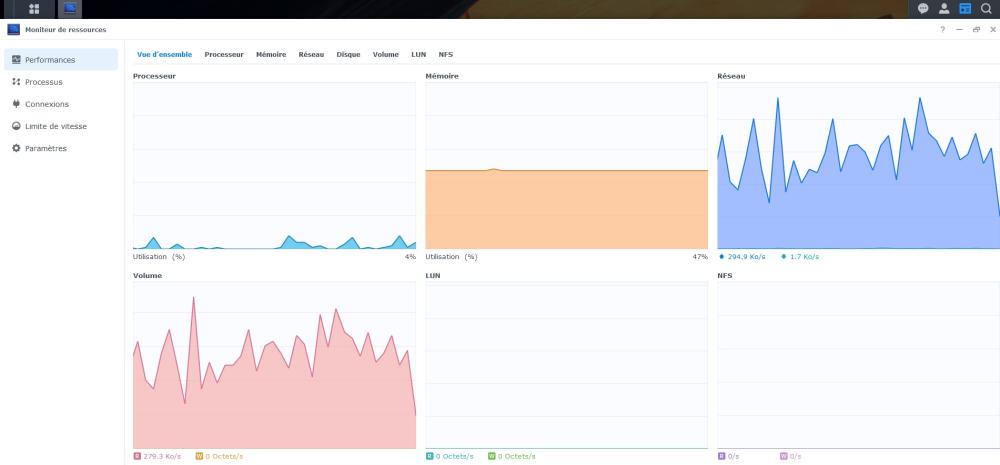1000x465 pixels.
Task: Open the DSM main menu grid icon
Action: 34,9
